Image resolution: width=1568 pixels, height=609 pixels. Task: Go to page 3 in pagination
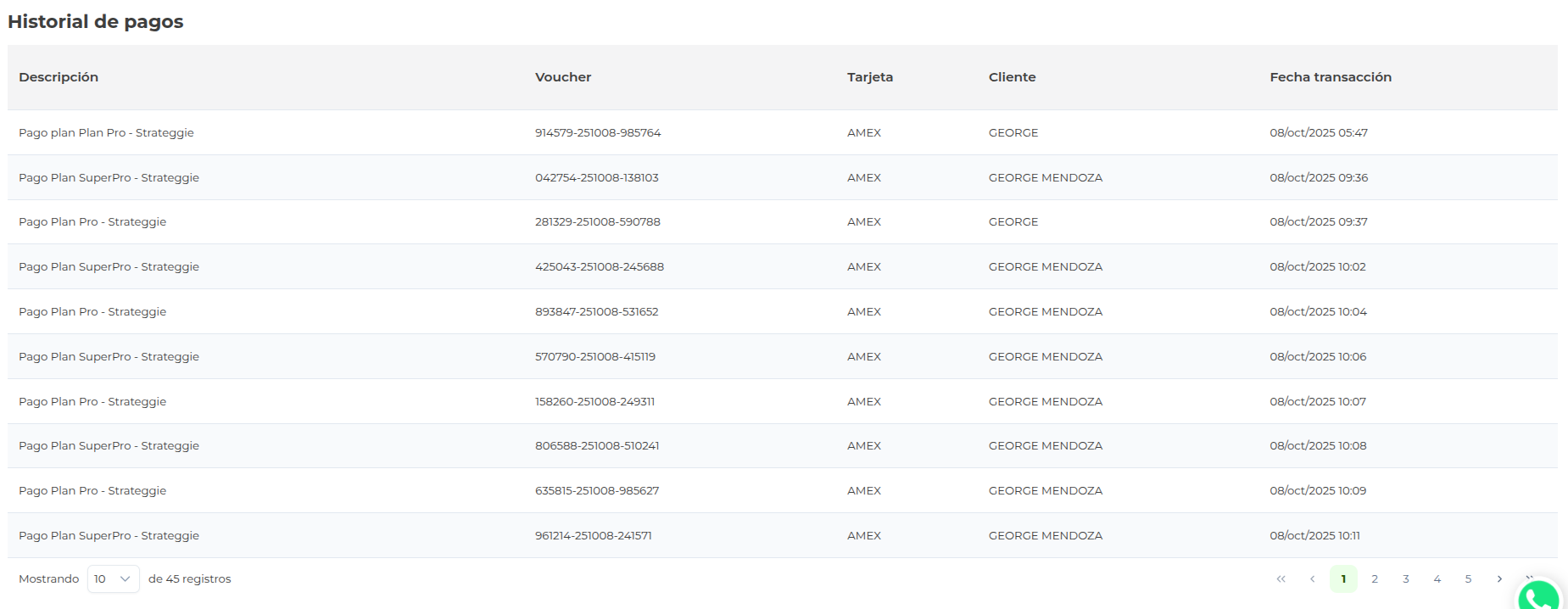(1406, 579)
